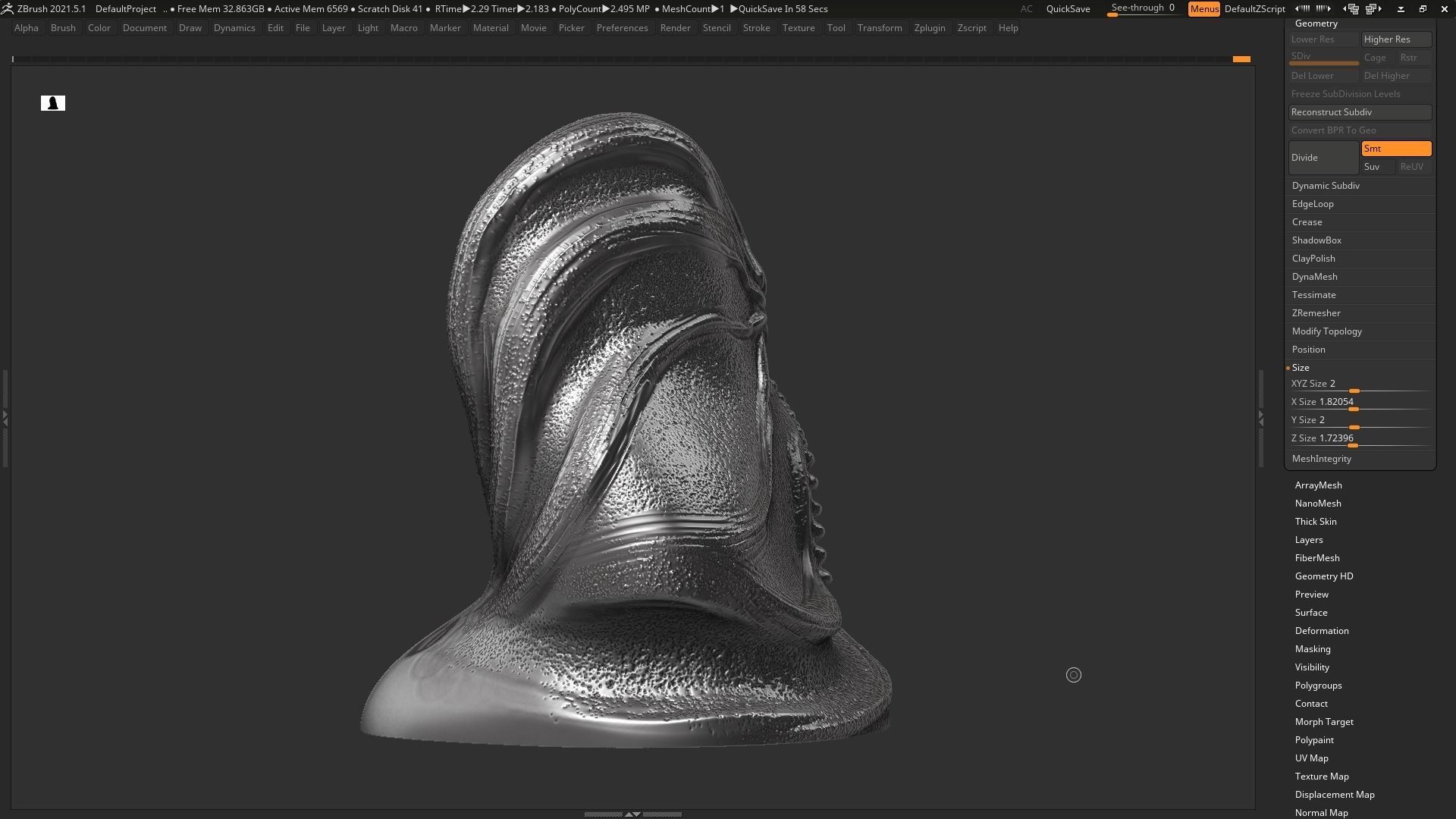Click the DefaultZScript button
The height and width of the screenshot is (819, 1456).
click(1254, 9)
